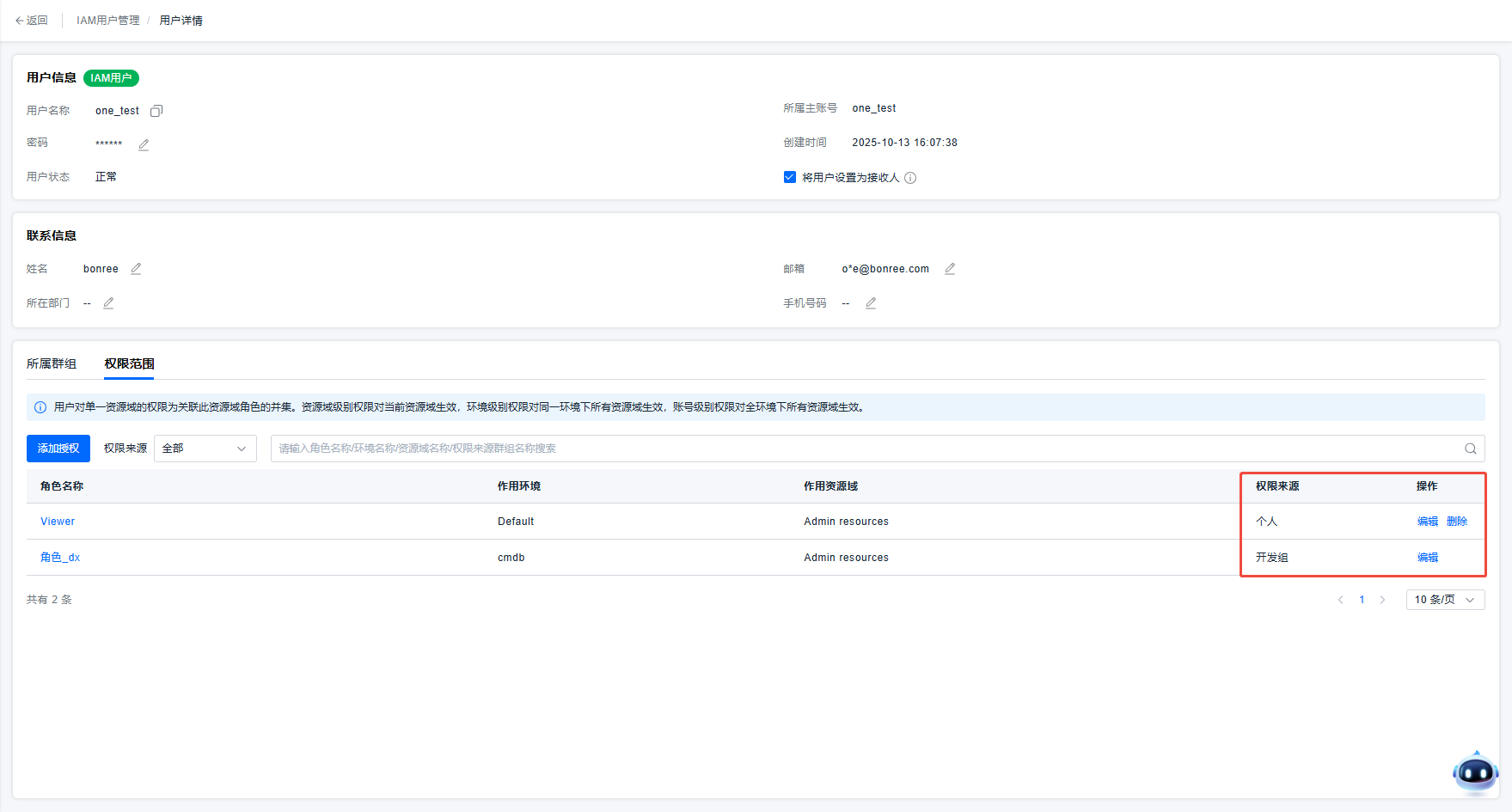Open the robot assistant chat
This screenshot has height=812, width=1512.
(1475, 773)
